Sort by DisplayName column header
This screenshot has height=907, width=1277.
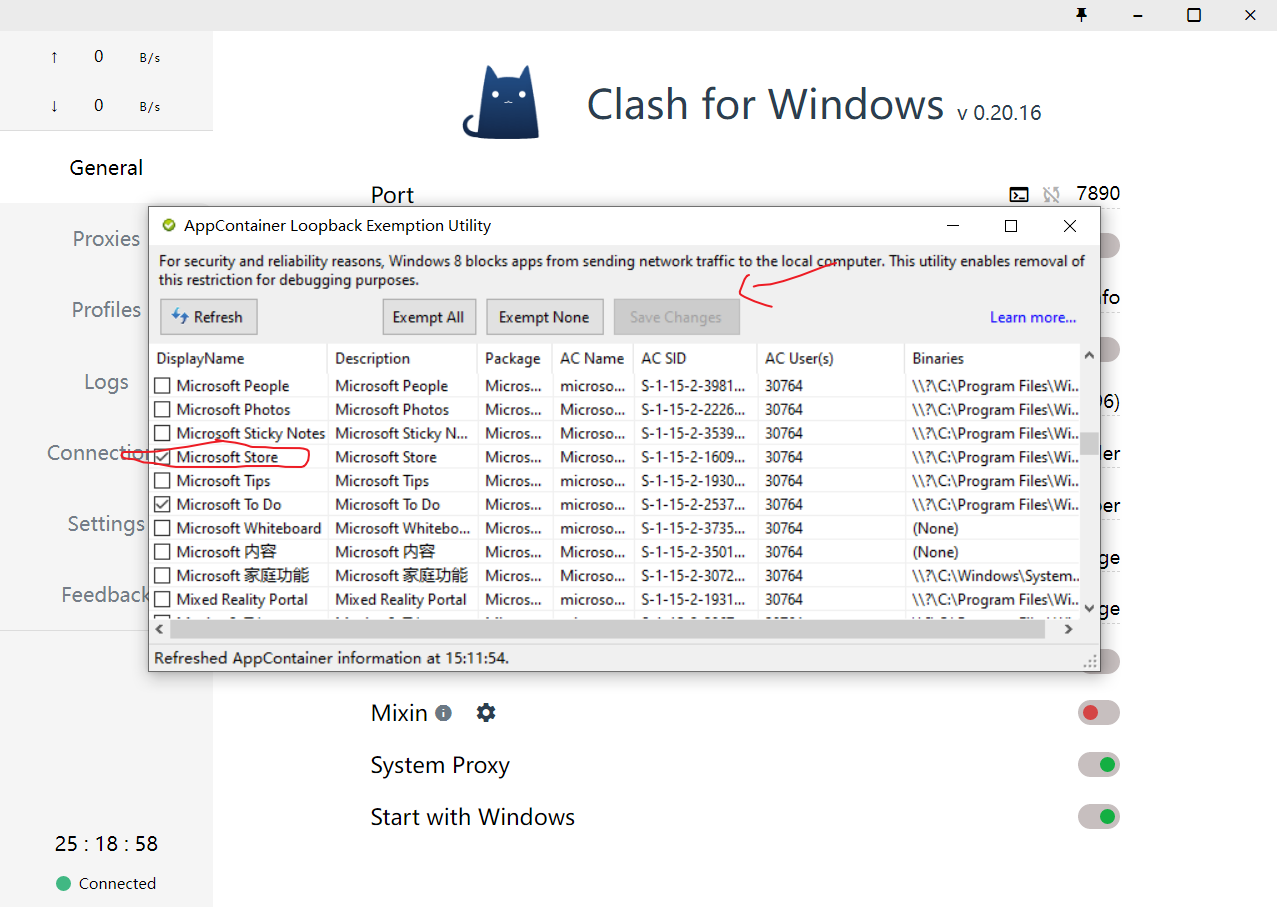click(x=238, y=358)
